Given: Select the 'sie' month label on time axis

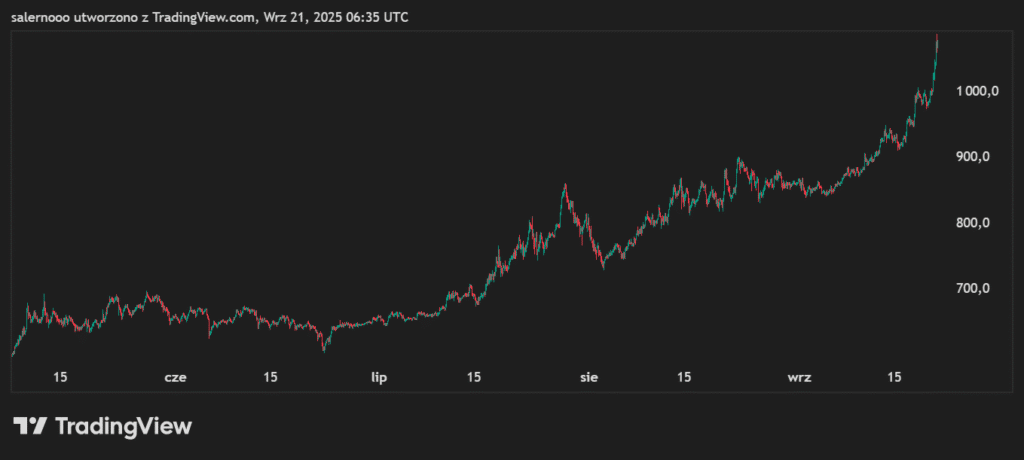Looking at the screenshot, I should click(590, 377).
